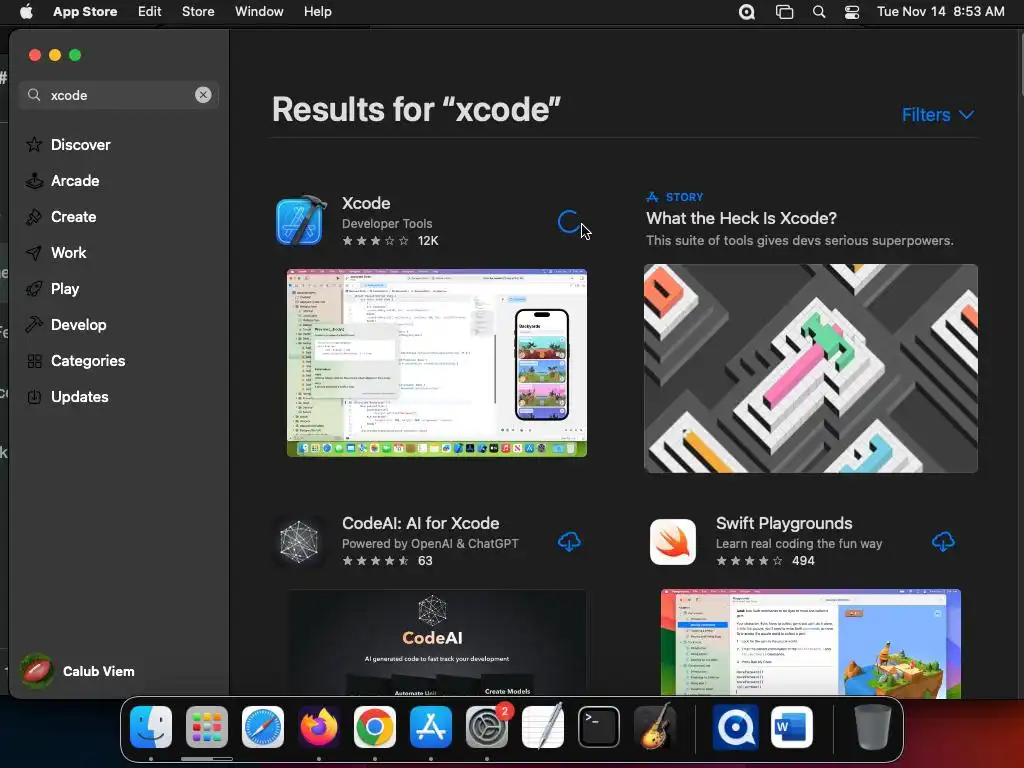Open the story artwork with hammer illustration

[810, 368]
